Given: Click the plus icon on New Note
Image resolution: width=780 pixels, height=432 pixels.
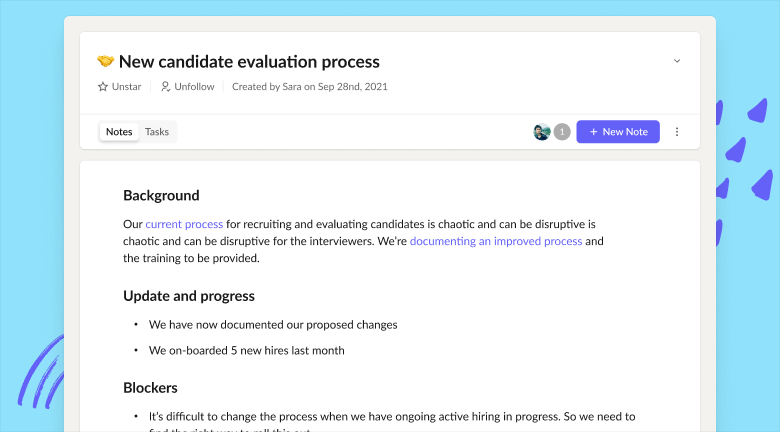Looking at the screenshot, I should [x=593, y=132].
